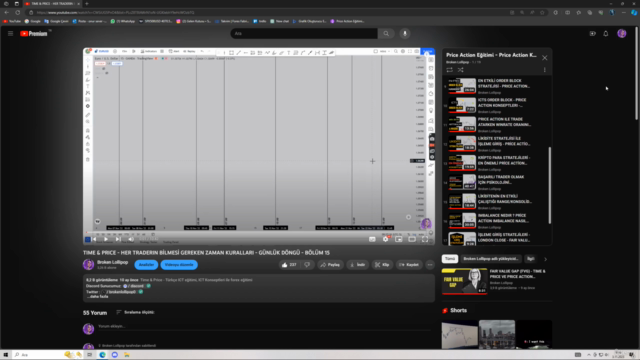The width and height of the screenshot is (640, 360).
Task: Go to the previous video
Action: 94,239
